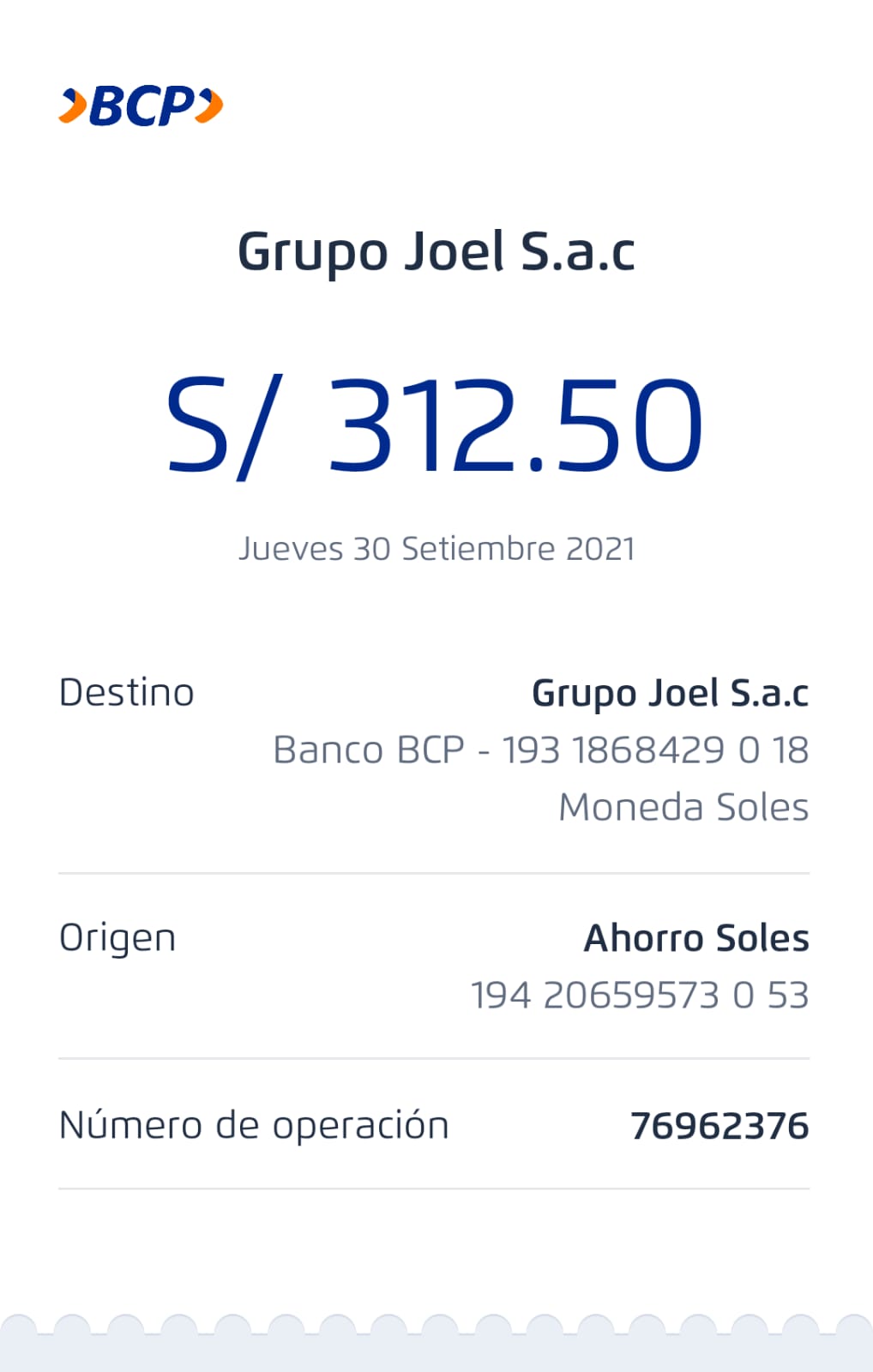This screenshot has height=1372, width=873.
Task: Click the destination account Banco BCP 193 1868429 0 18
Action: coord(540,750)
